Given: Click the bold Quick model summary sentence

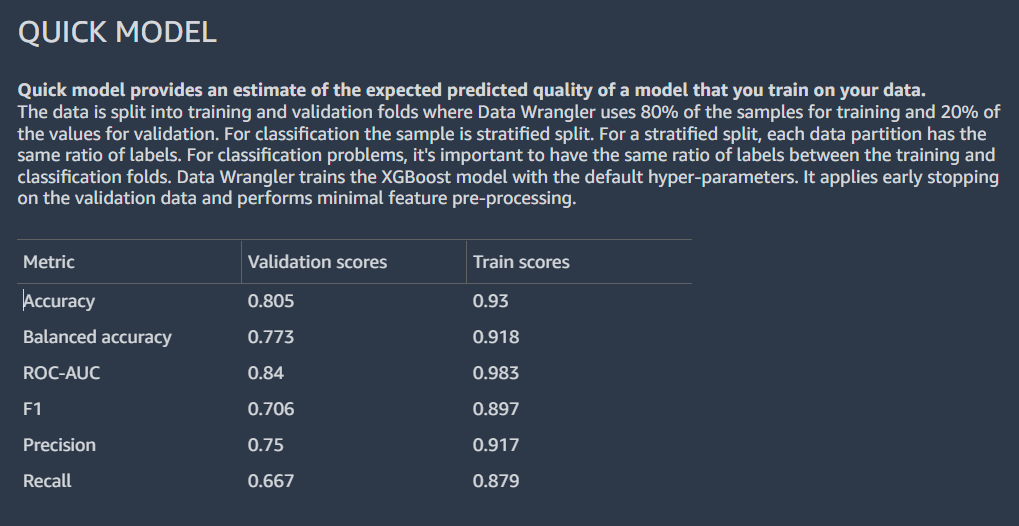Looking at the screenshot, I should pos(472,90).
